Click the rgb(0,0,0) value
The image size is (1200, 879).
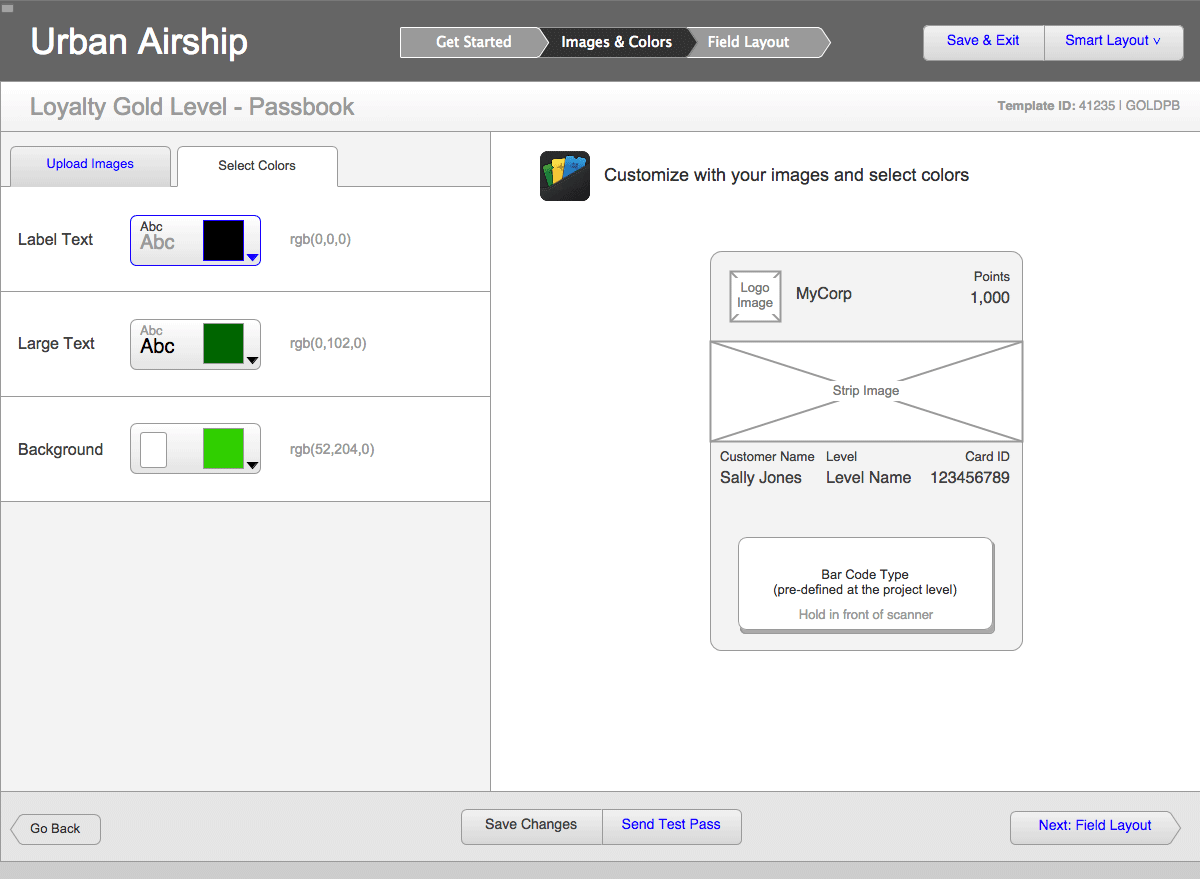pyautogui.click(x=320, y=240)
